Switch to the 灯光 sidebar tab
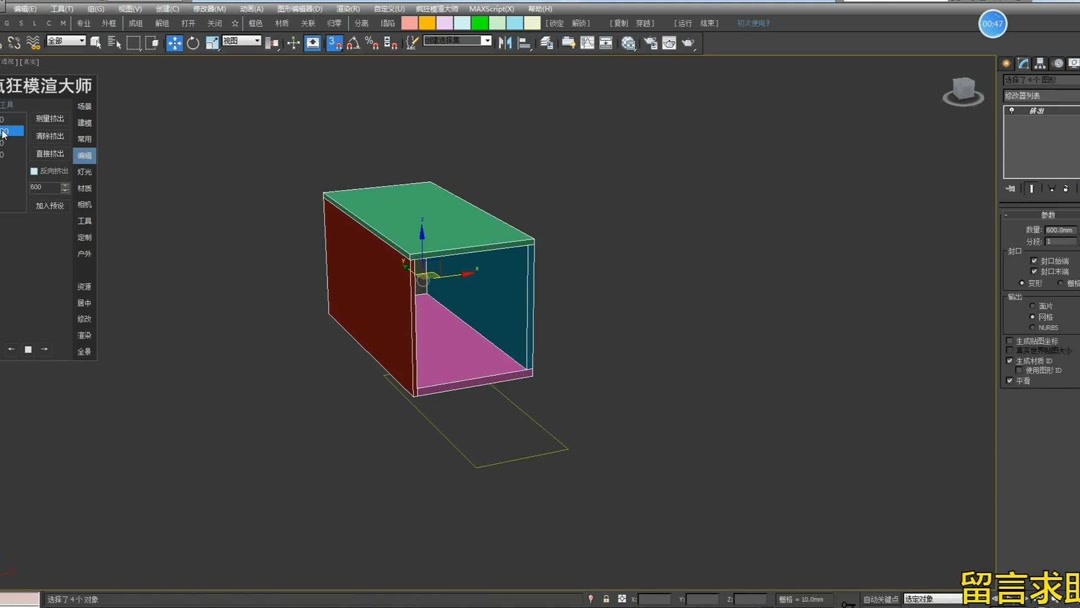This screenshot has width=1080, height=608. point(84,170)
